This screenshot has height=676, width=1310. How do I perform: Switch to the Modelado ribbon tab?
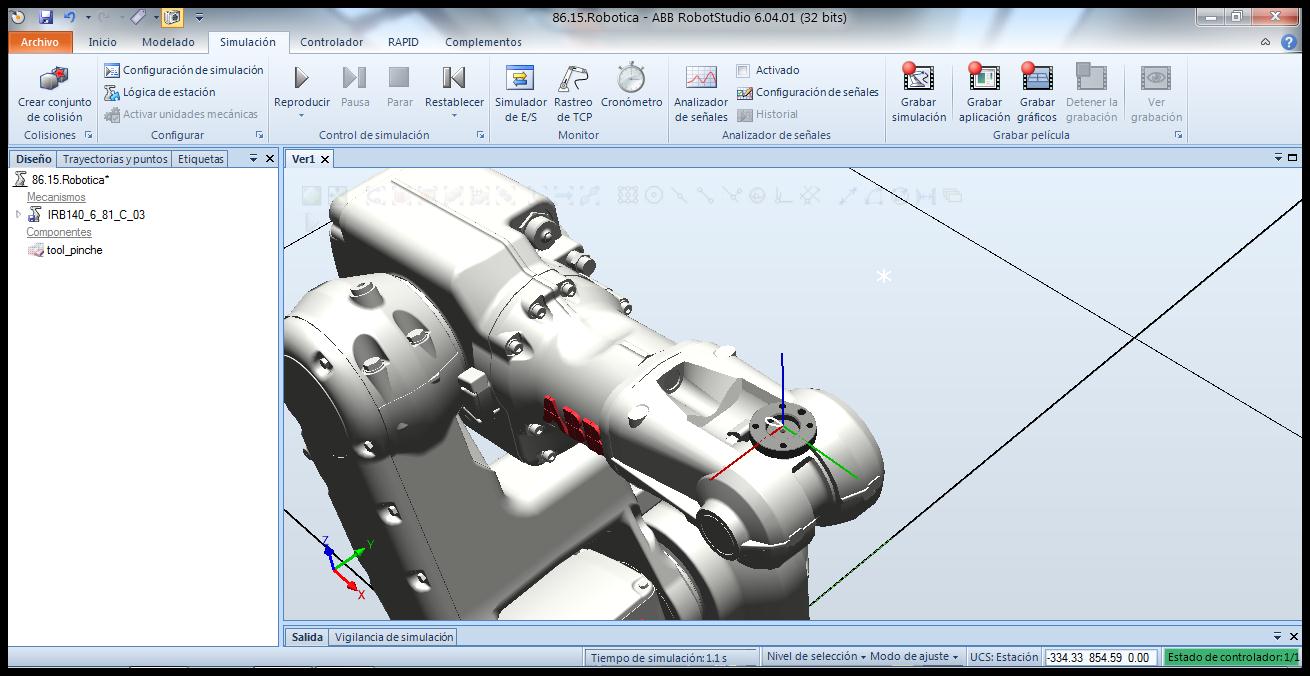168,42
